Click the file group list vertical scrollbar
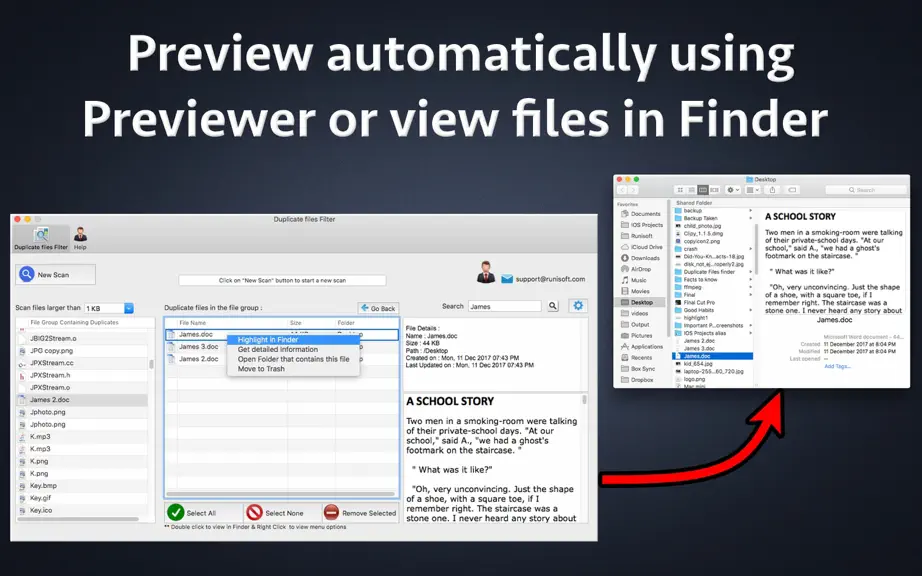Screen dimensions: 922x576 pos(151,364)
